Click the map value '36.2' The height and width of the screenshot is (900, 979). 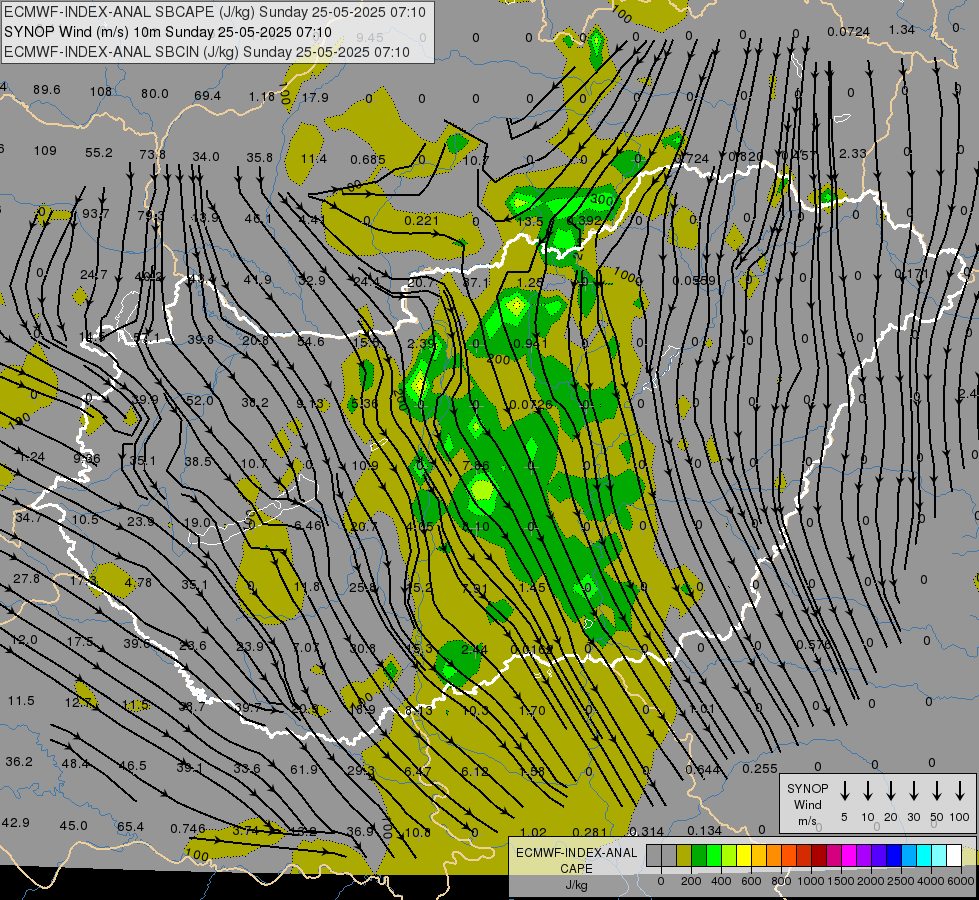point(19,761)
